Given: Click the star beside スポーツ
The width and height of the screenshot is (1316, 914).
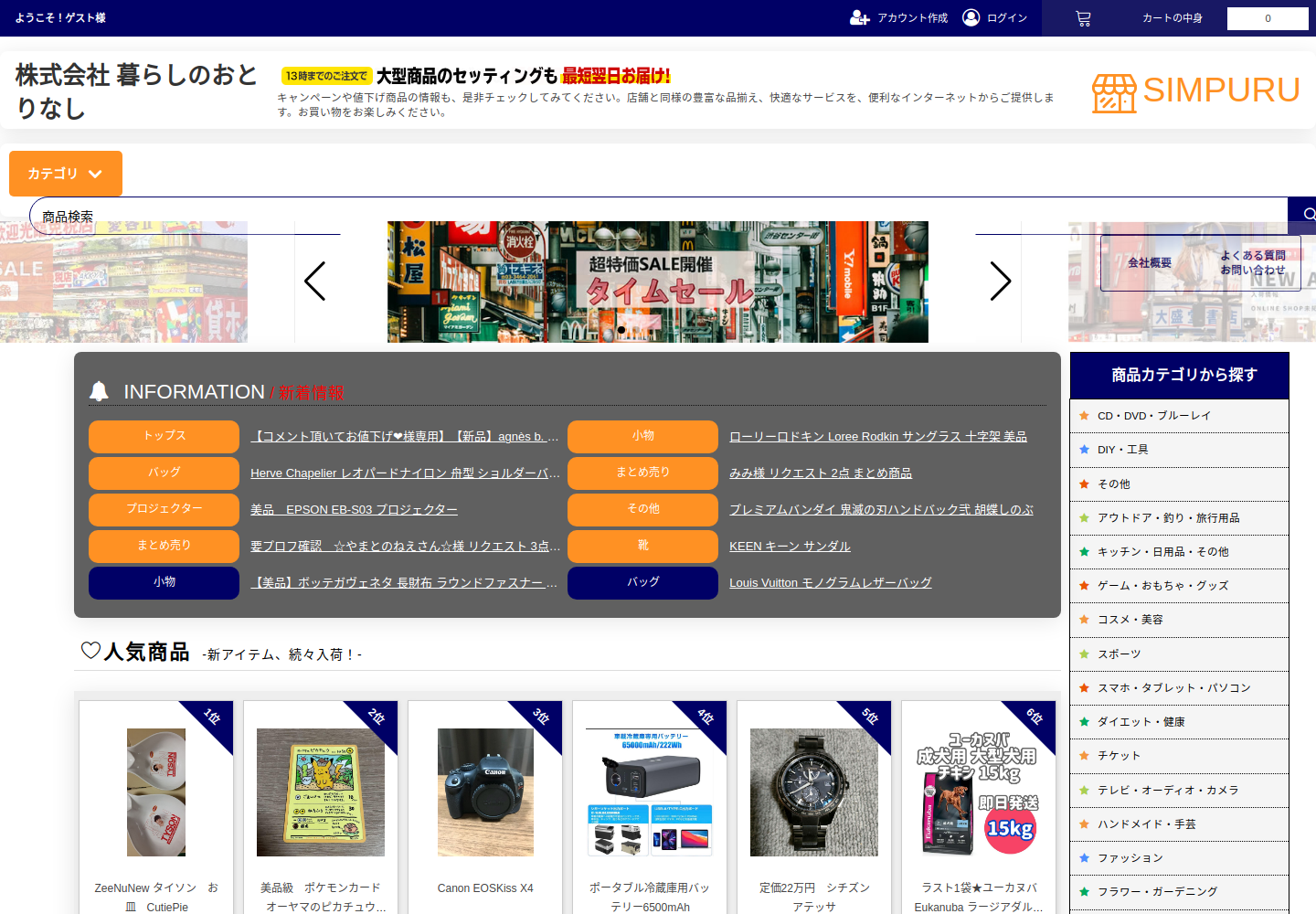Looking at the screenshot, I should 1084,654.
